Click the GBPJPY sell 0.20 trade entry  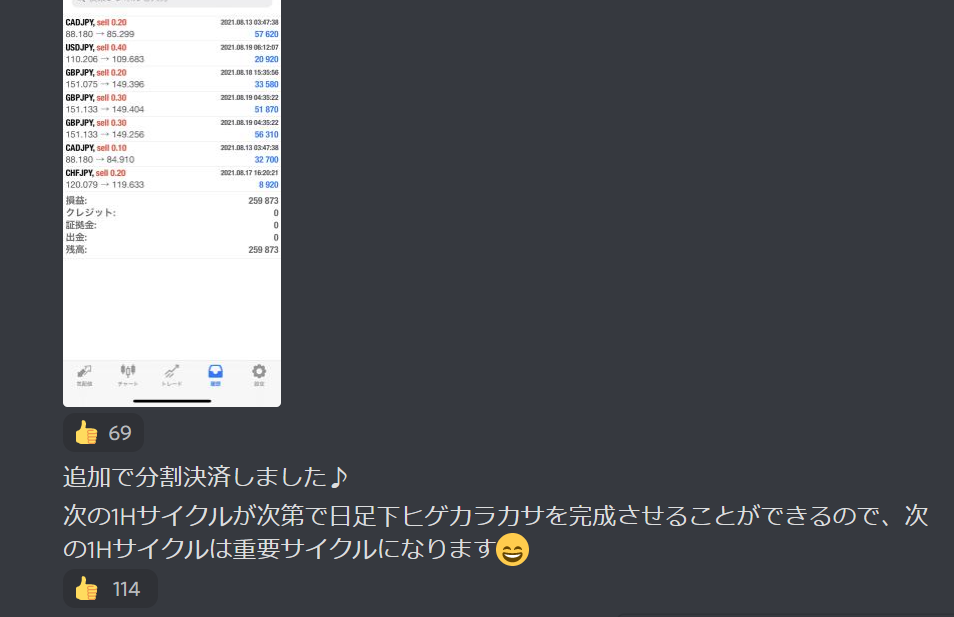(x=172, y=78)
